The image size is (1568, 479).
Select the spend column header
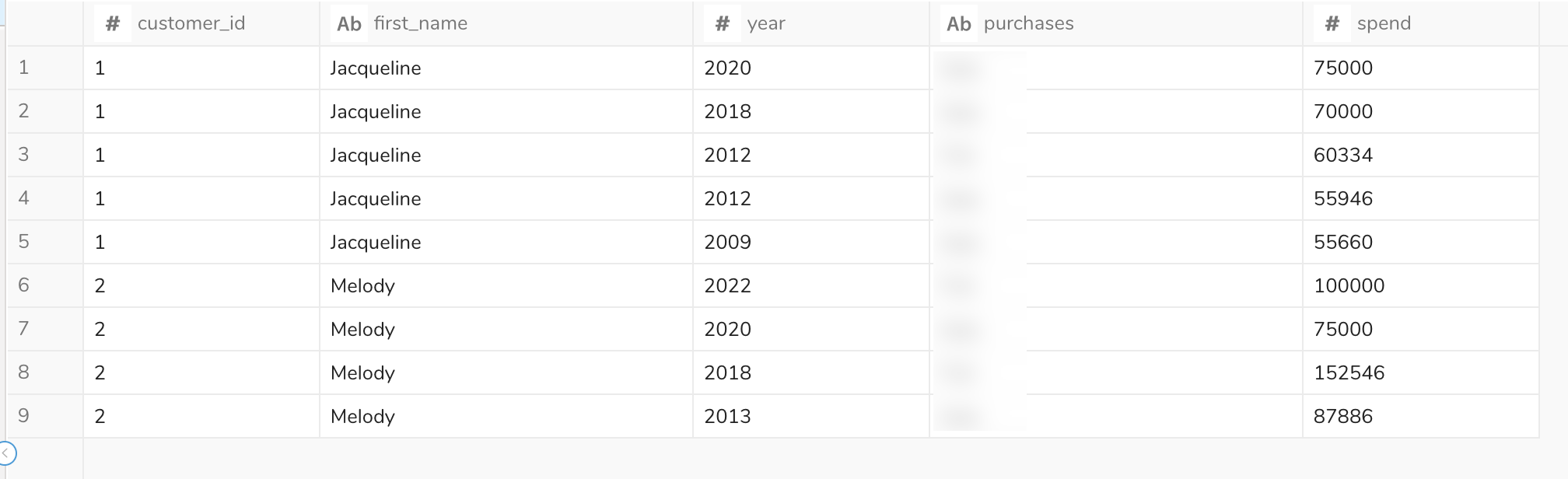click(x=1384, y=24)
